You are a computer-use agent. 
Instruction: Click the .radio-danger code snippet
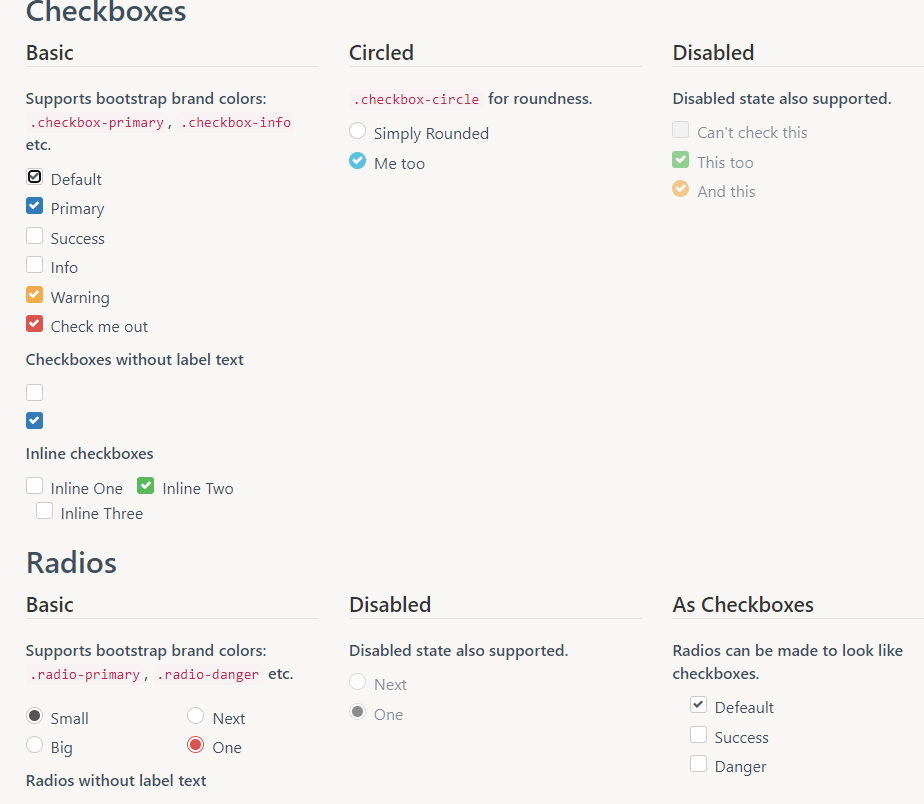pos(208,674)
